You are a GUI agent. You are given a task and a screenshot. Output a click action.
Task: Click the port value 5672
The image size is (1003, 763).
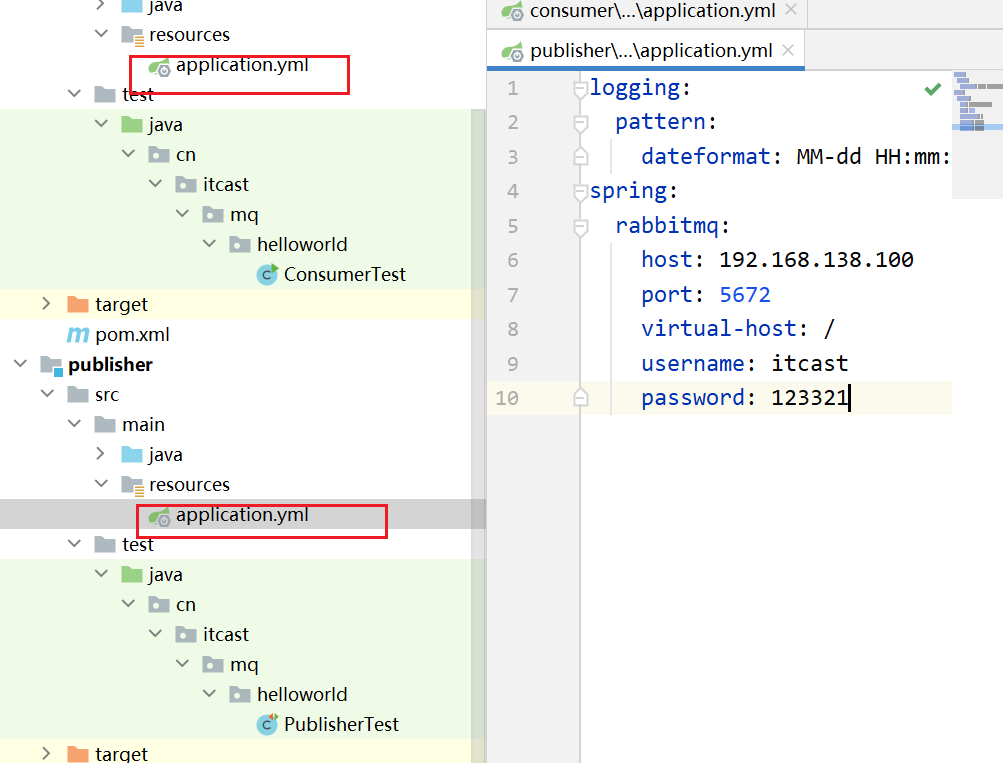pyautogui.click(x=745, y=294)
